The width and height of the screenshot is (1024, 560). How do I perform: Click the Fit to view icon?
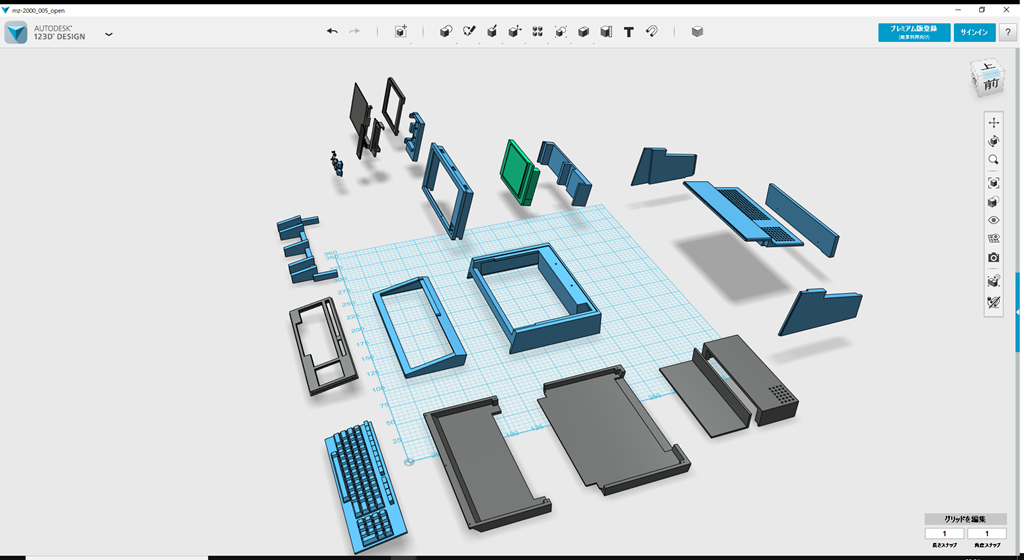click(x=993, y=183)
